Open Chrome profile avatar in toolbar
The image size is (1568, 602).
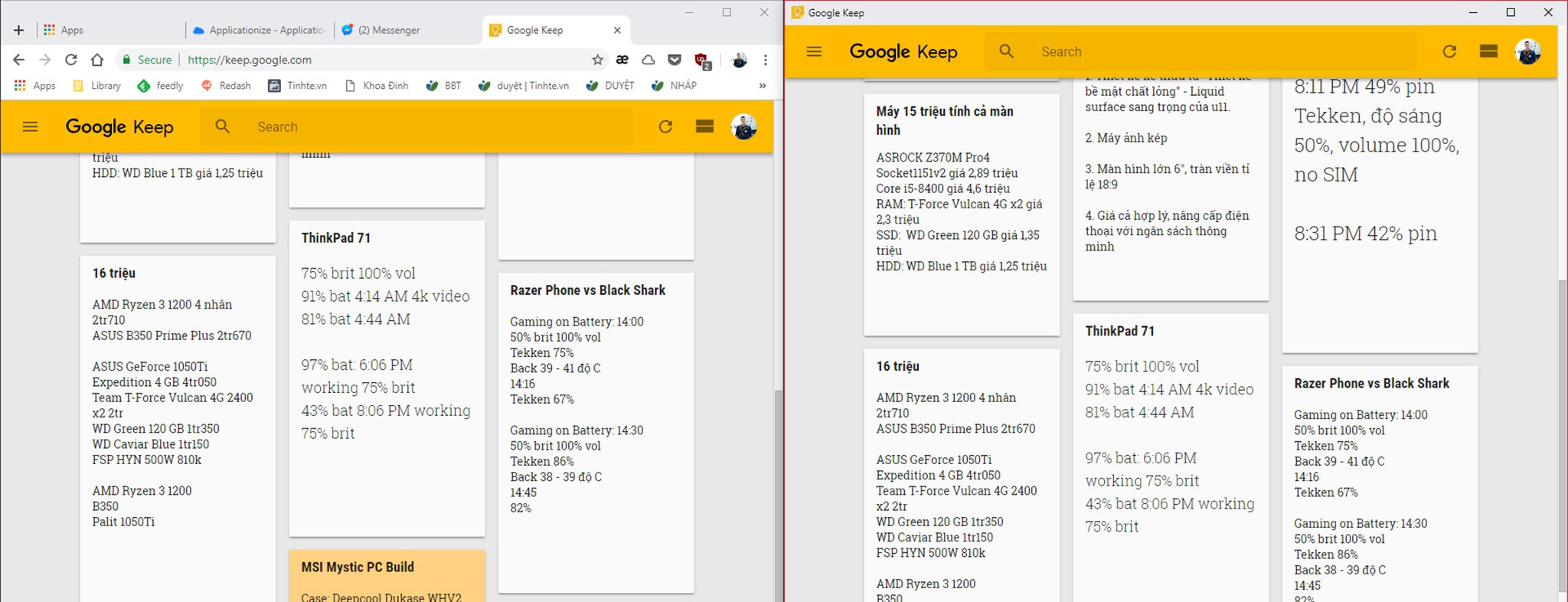pos(739,60)
